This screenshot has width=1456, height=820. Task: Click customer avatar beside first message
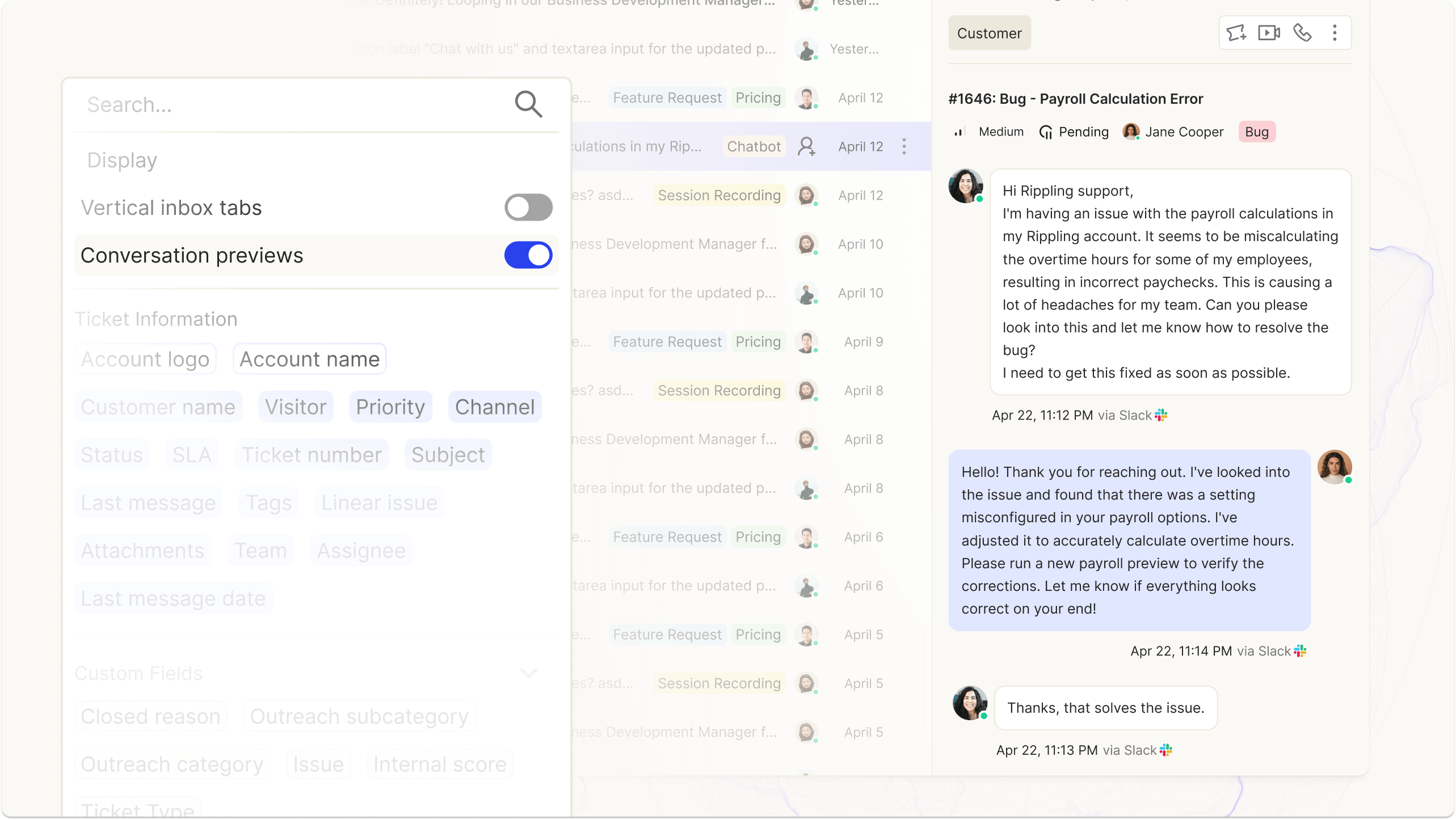(x=966, y=185)
